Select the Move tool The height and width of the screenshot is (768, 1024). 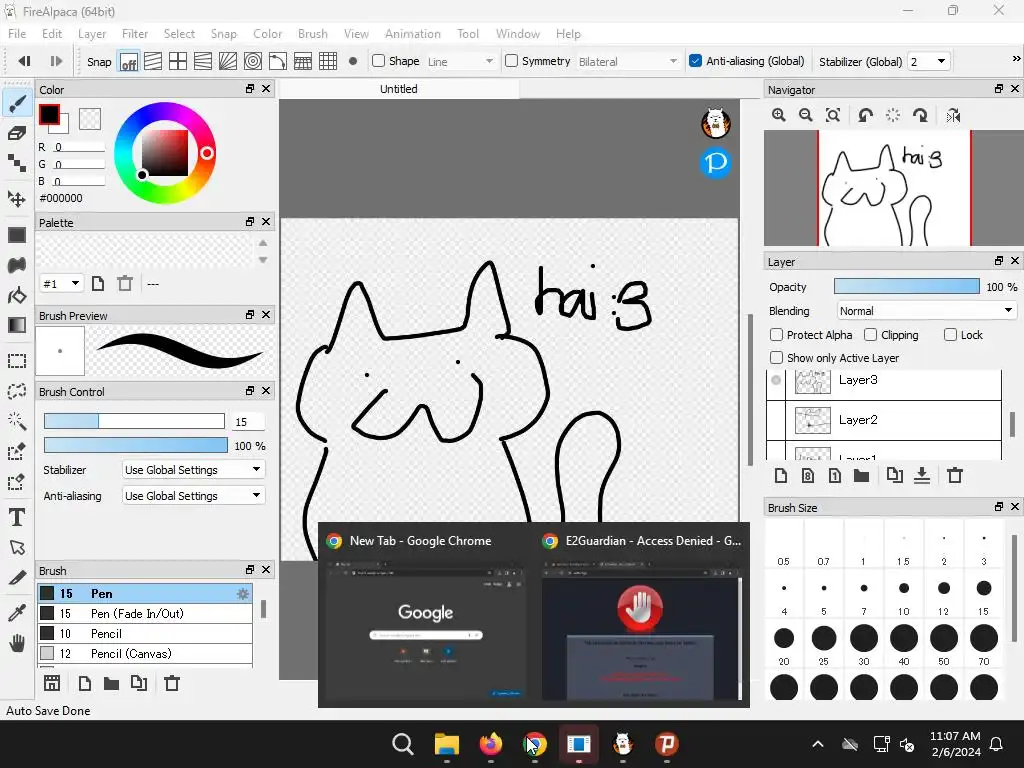tap(17, 199)
